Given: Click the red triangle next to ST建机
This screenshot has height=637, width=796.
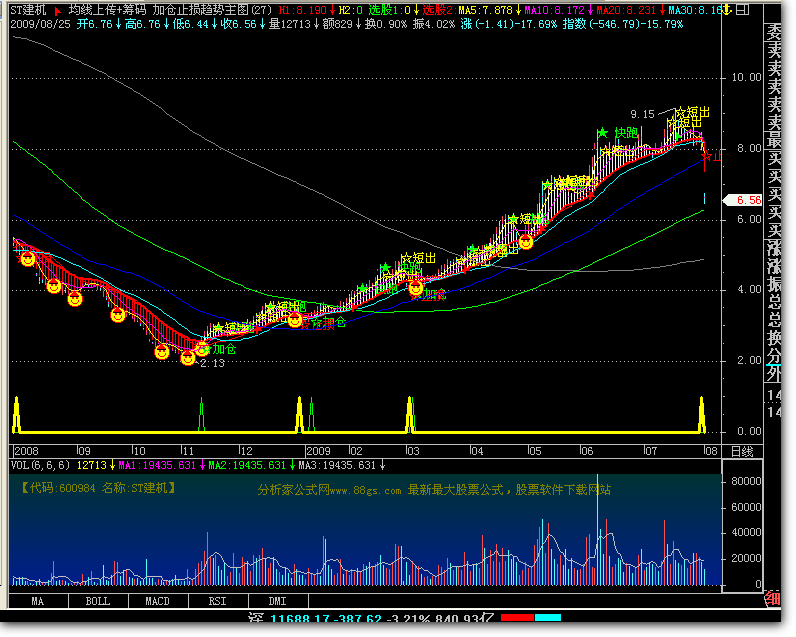Looking at the screenshot, I should (58, 10).
